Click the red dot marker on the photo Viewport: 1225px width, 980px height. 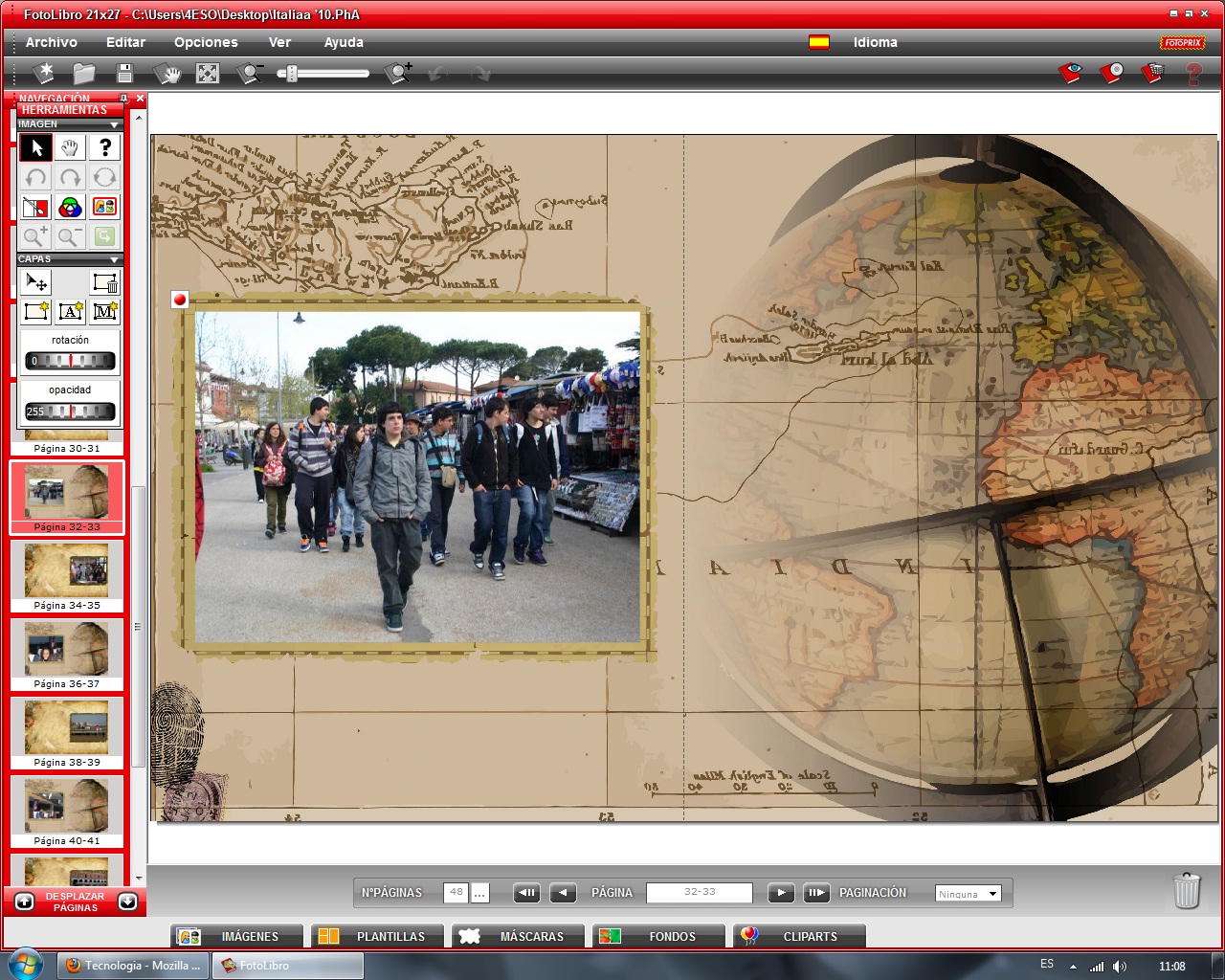[179, 300]
